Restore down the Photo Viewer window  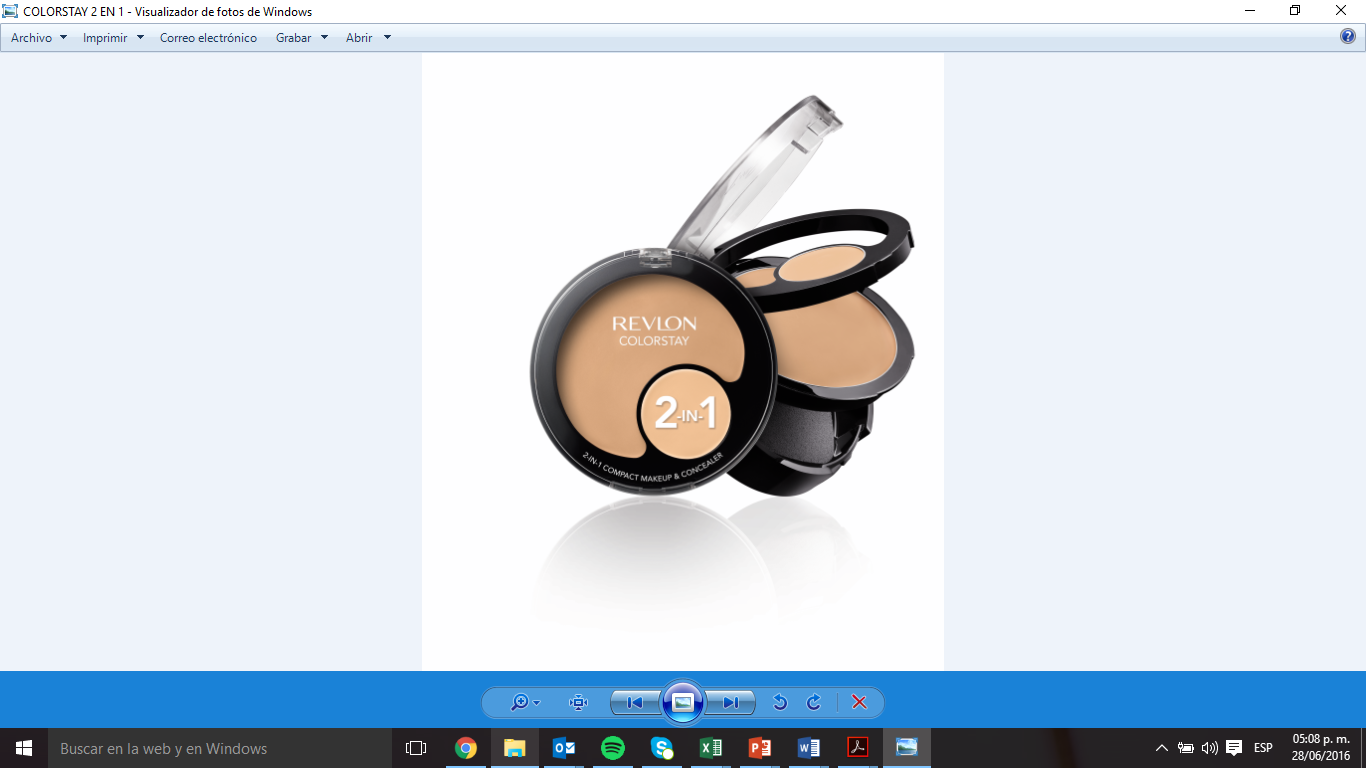click(x=1295, y=11)
